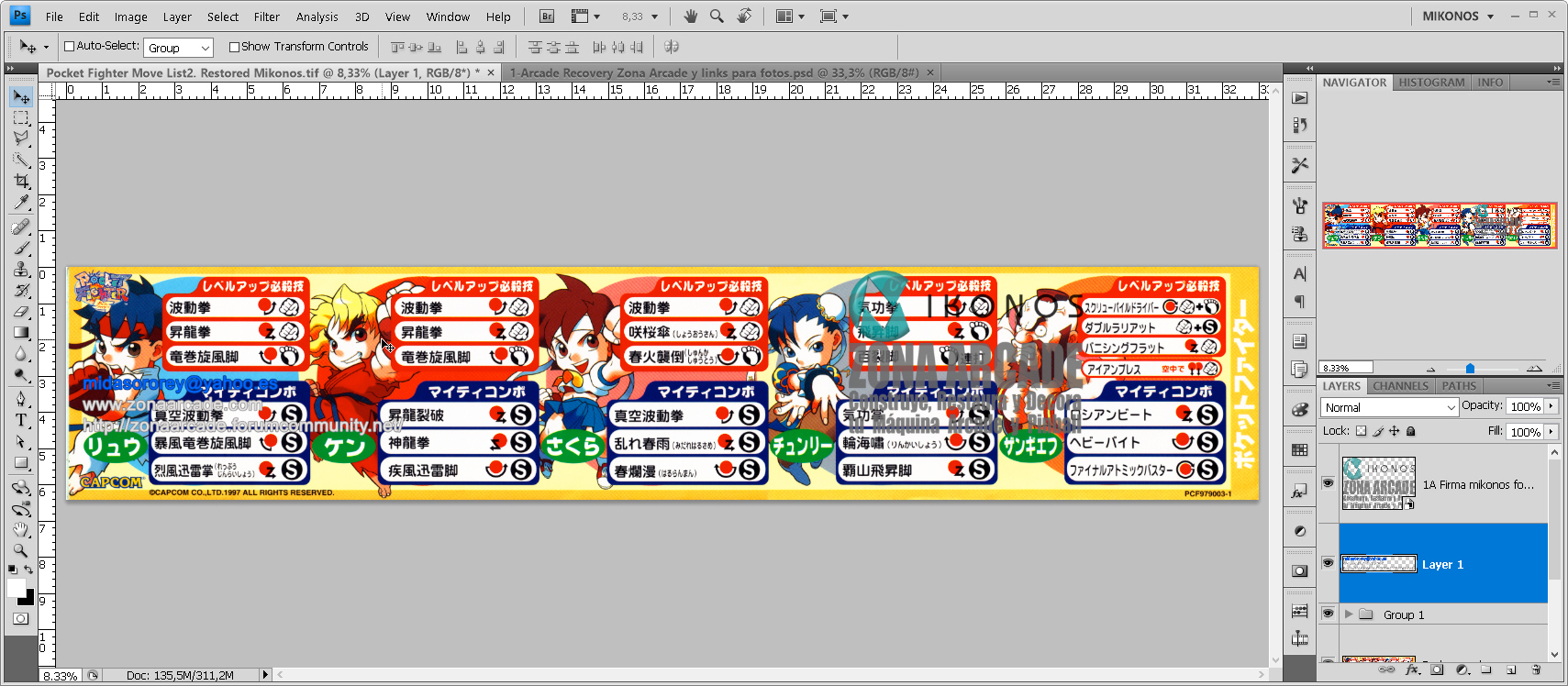Open the zoom level 8,33 dropdown

654,17
